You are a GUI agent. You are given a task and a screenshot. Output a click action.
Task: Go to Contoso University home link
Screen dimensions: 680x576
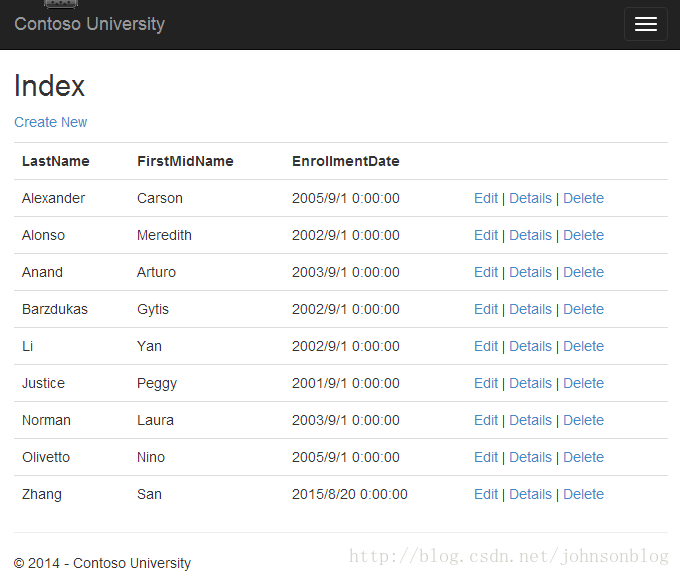pos(89,24)
